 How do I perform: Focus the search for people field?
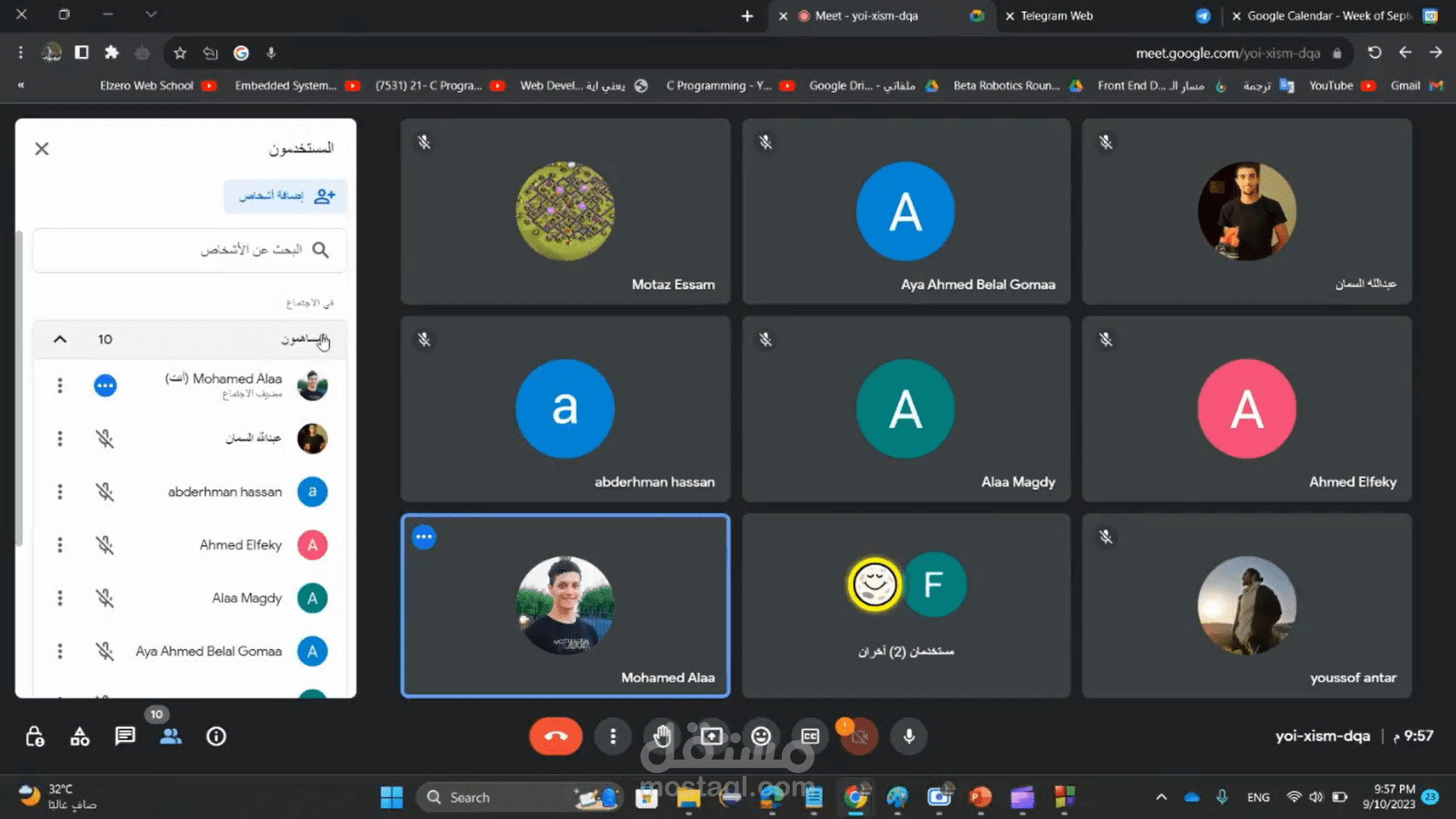tap(190, 250)
